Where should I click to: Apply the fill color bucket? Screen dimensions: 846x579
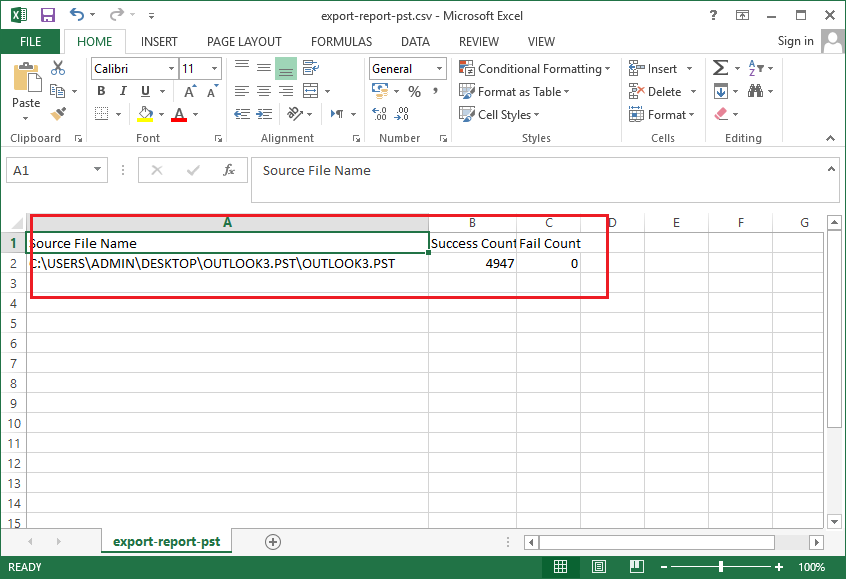pos(145,114)
